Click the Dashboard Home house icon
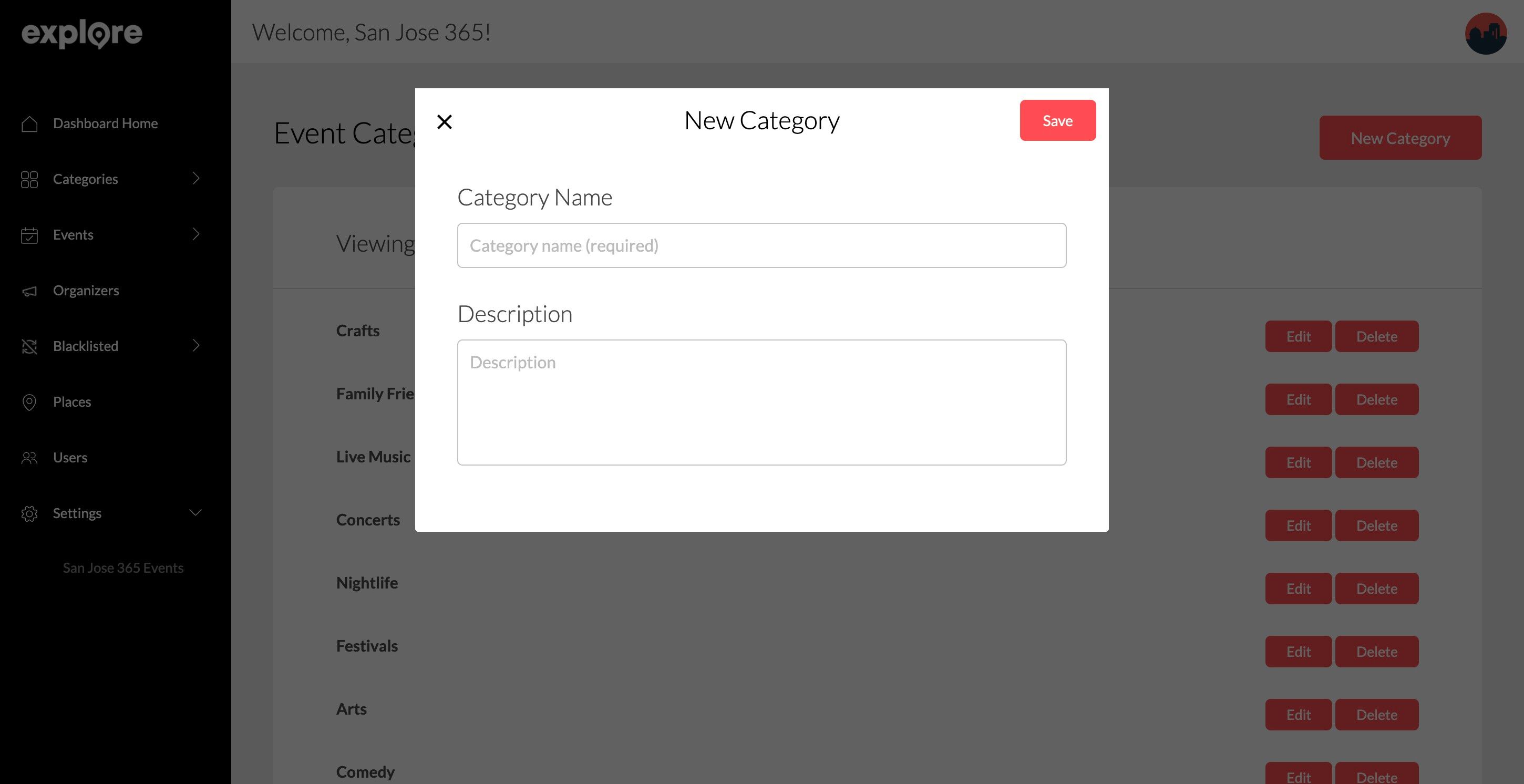Screen dimensions: 1524x784 [29, 123]
